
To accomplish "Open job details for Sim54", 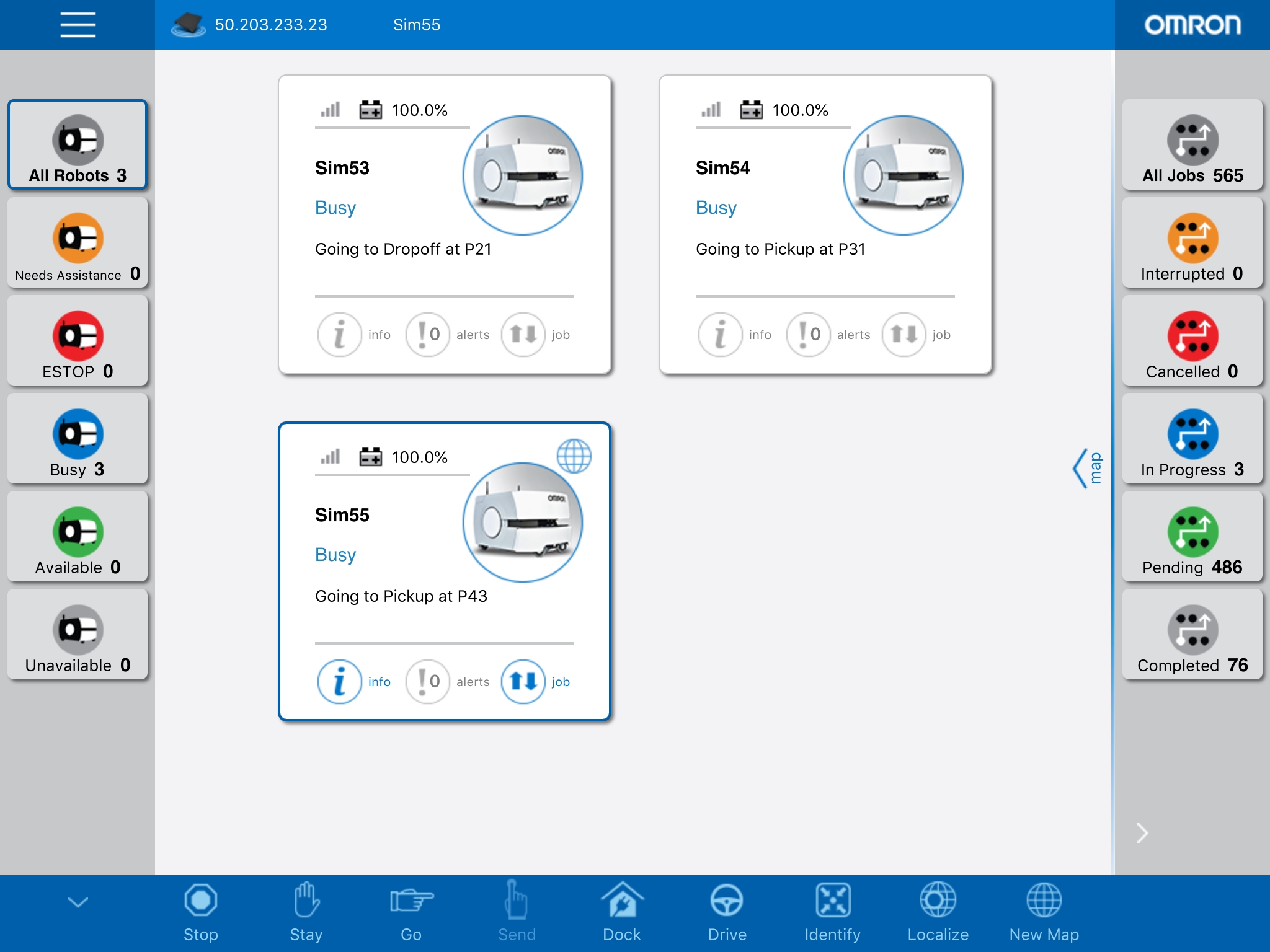I will pos(917,335).
